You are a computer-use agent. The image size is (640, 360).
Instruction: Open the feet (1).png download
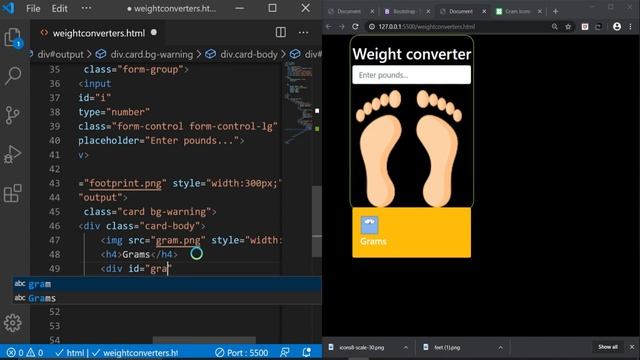click(x=447, y=347)
